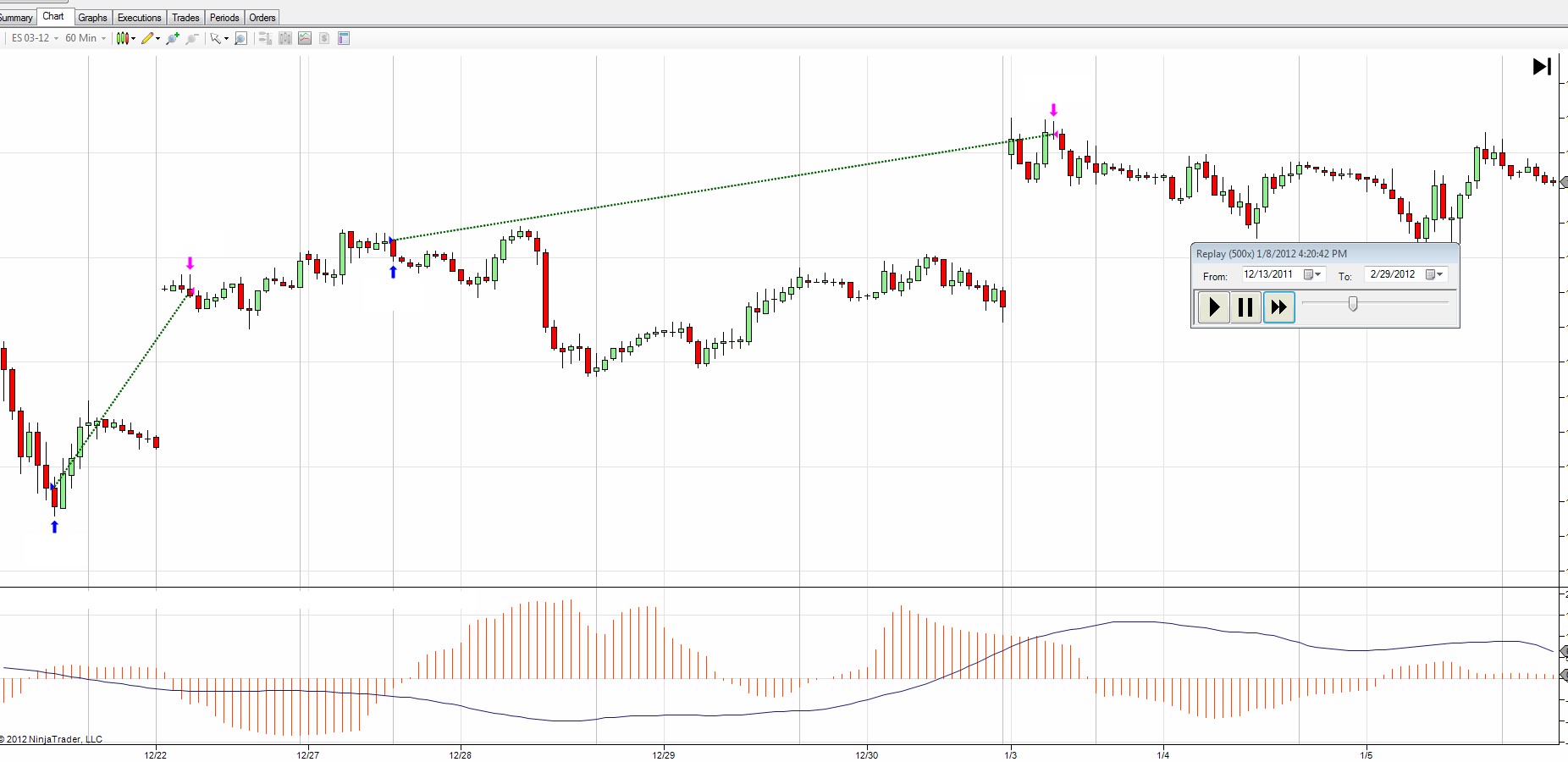1568x762 pixels.
Task: Open the To date calendar dropdown
Action: [1435, 274]
